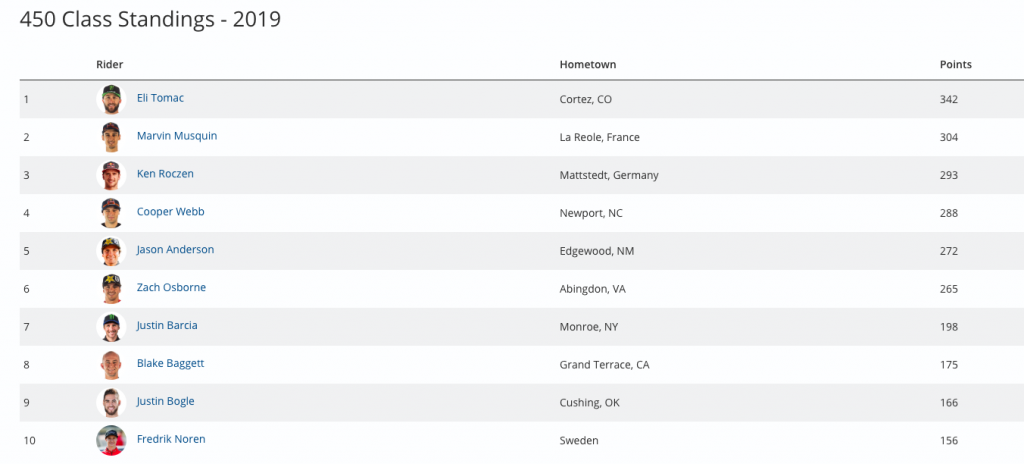Open Eli Tomac's rider profile link
The image size is (1024, 464).
[x=160, y=98]
